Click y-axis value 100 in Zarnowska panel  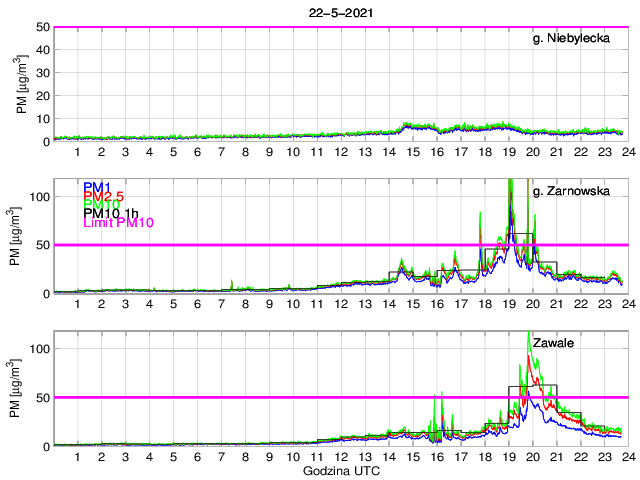(x=37, y=197)
